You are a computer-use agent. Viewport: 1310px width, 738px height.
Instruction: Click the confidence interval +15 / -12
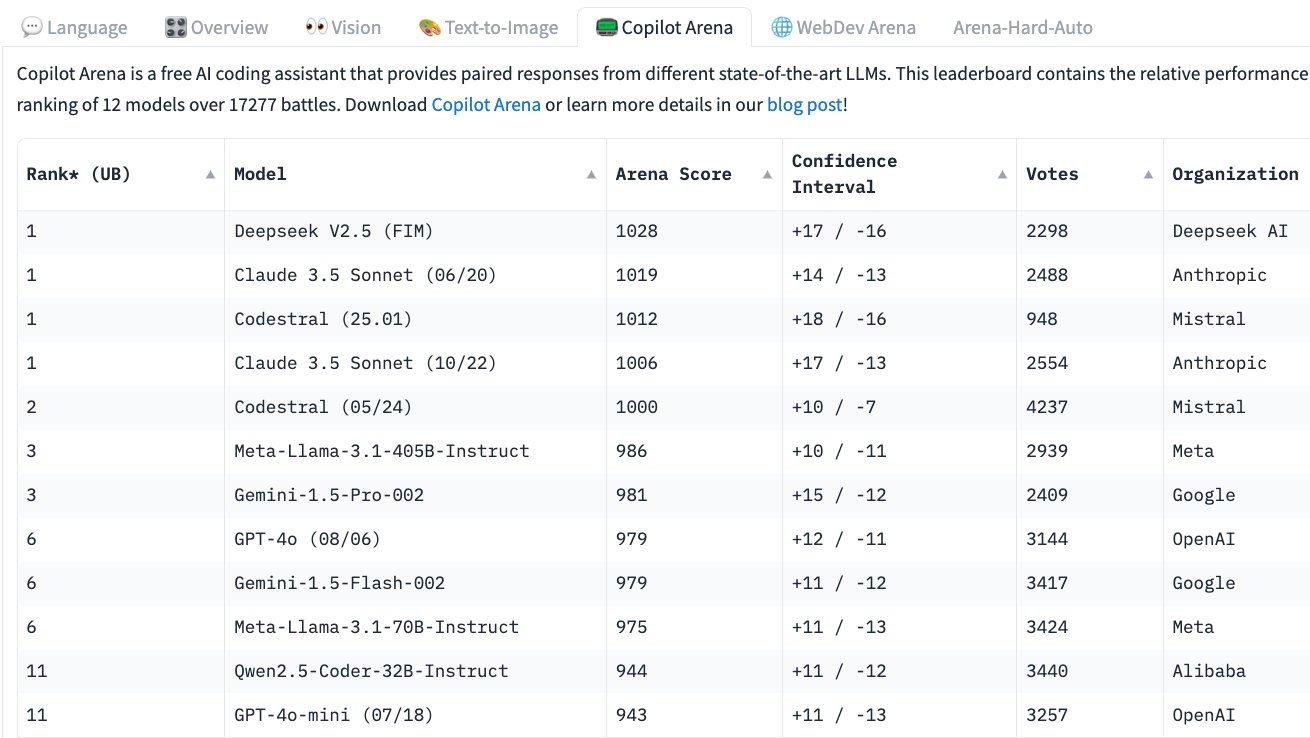point(839,495)
